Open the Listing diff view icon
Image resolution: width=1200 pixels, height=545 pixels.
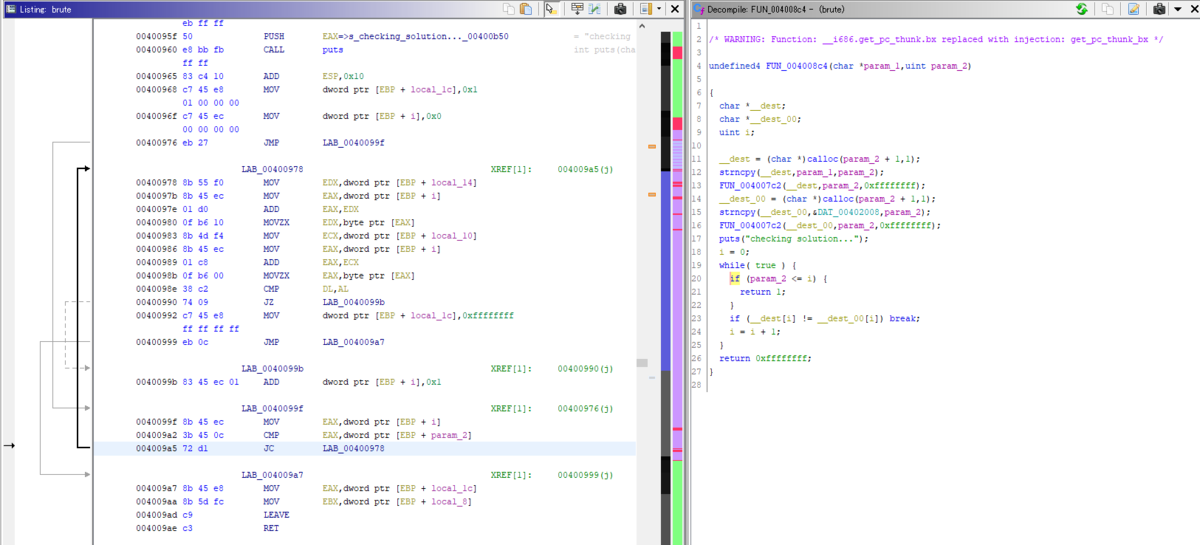[595, 9]
